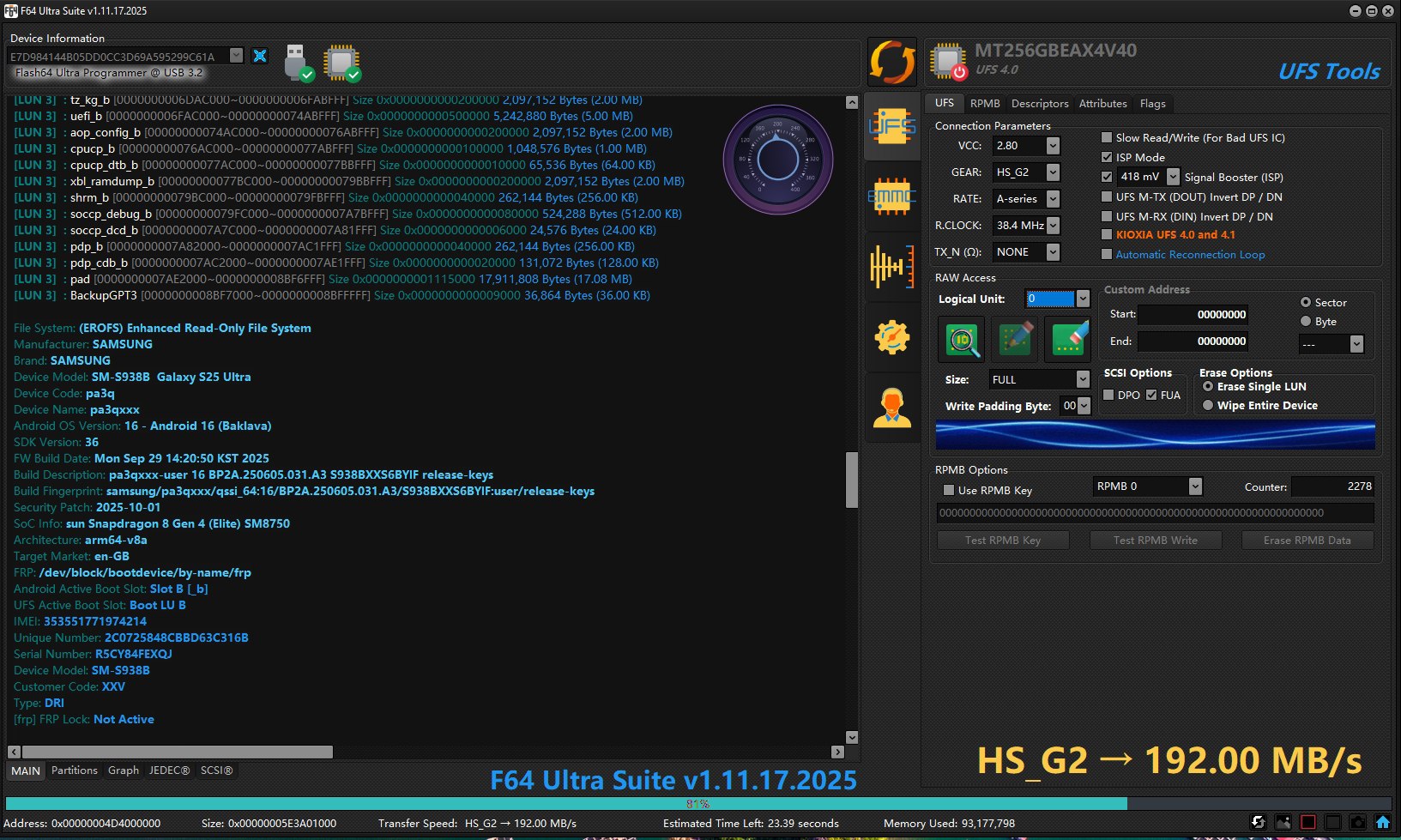Viewport: 1401px width, 840px height.
Task: Open the orange waveform signal sidebar icon
Action: click(892, 267)
